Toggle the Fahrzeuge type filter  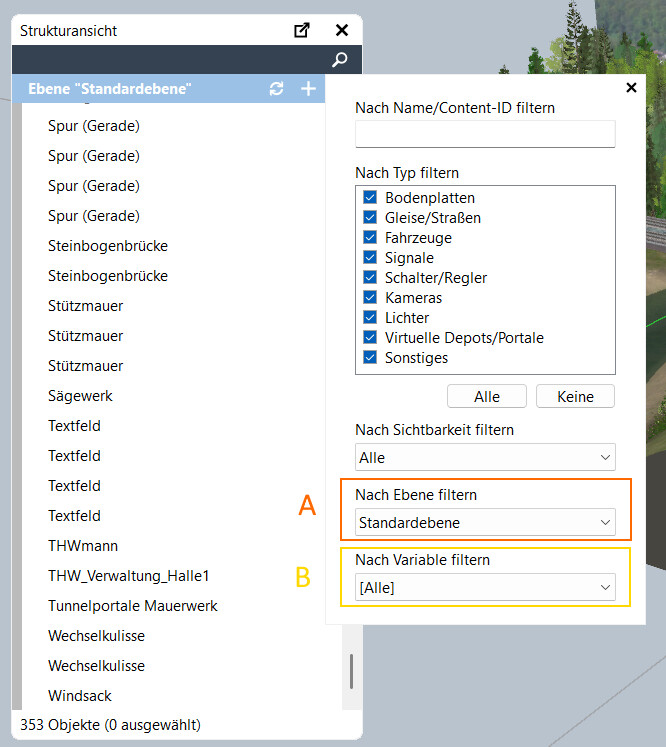point(370,238)
